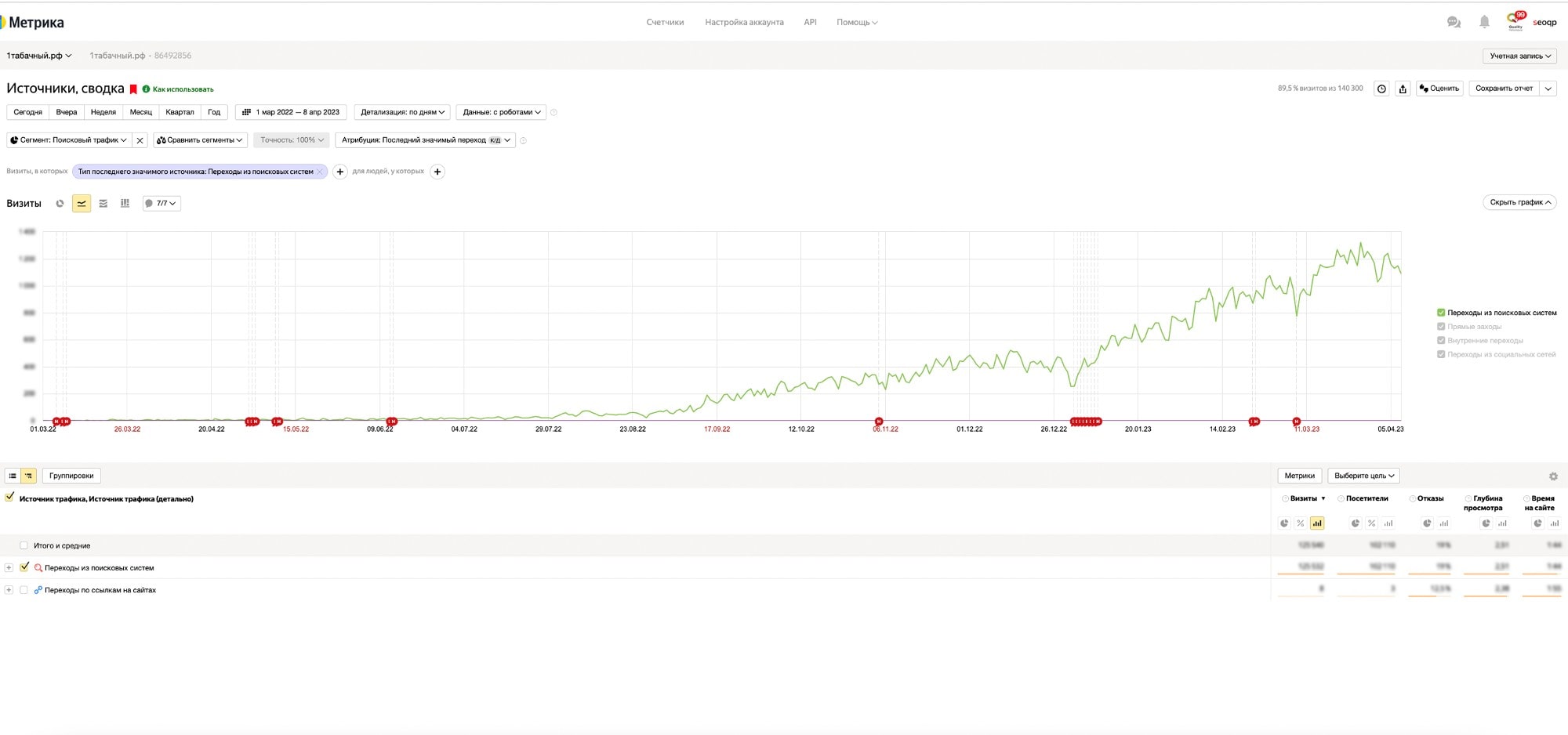This screenshot has width=1568, height=735.
Task: Open the Атрибуция dropdown
Action: pos(425,140)
